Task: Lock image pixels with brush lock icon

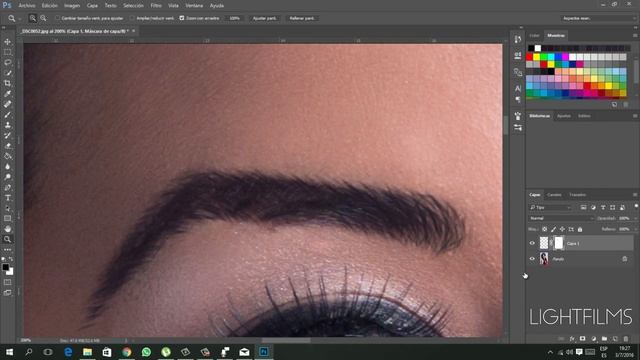Action: pyautogui.click(x=553, y=229)
